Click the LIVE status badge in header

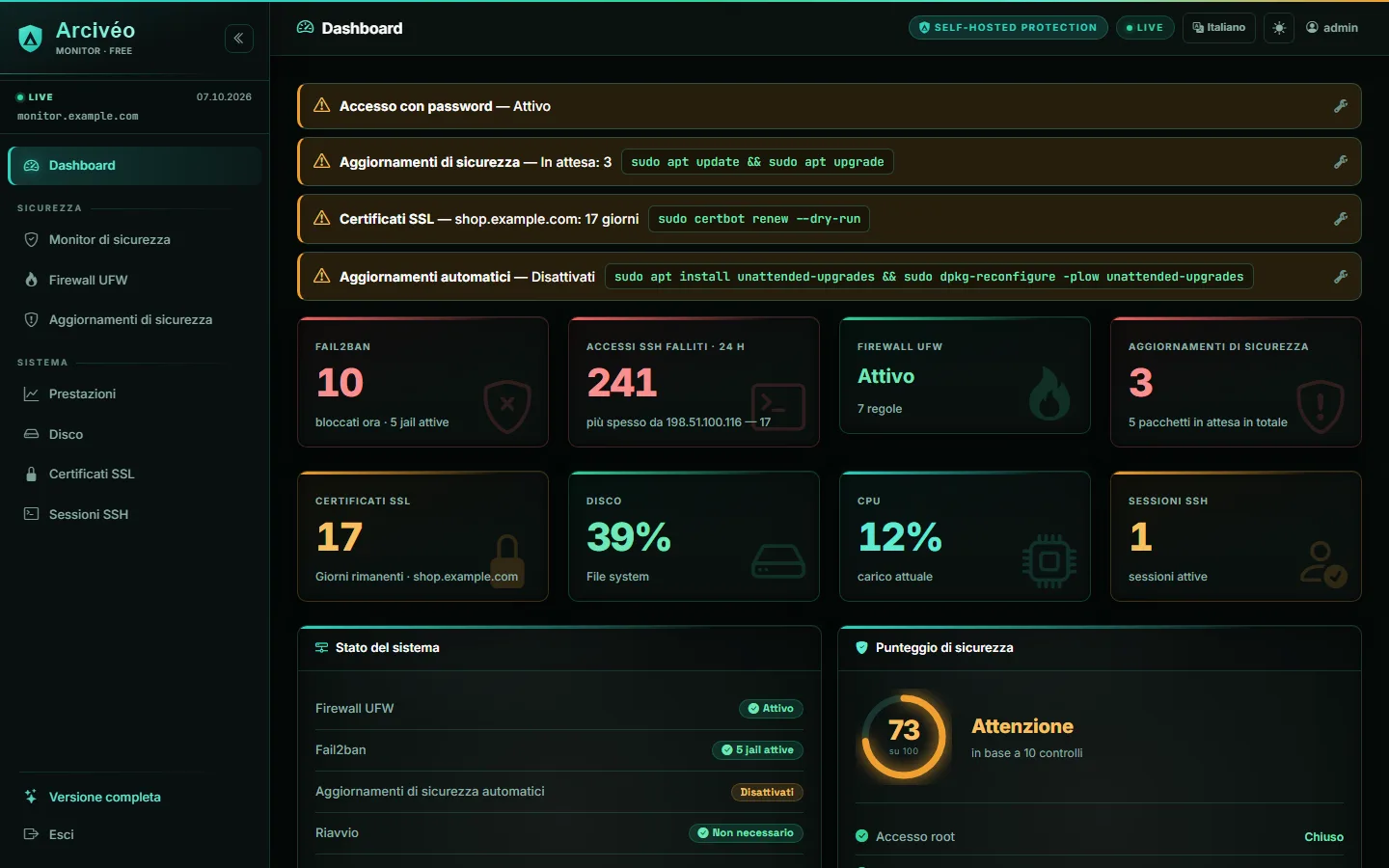point(1145,28)
